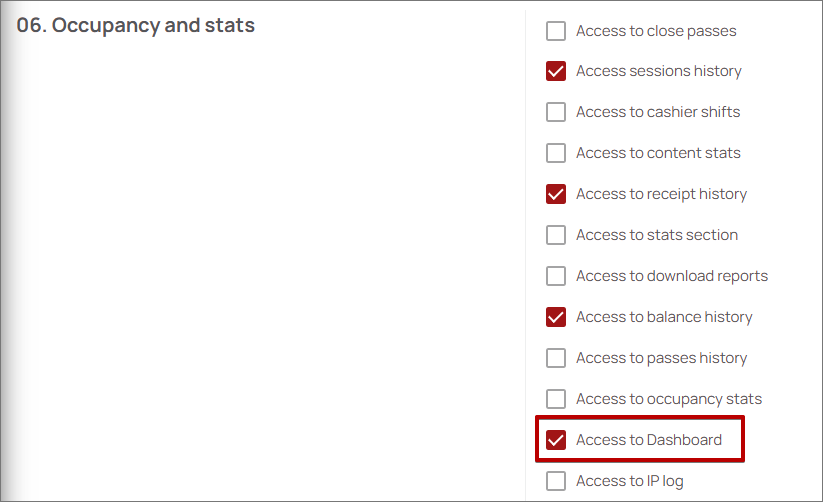The width and height of the screenshot is (823, 502).
Task: Turn on the Access to download reports checkbox
Action: pos(556,276)
